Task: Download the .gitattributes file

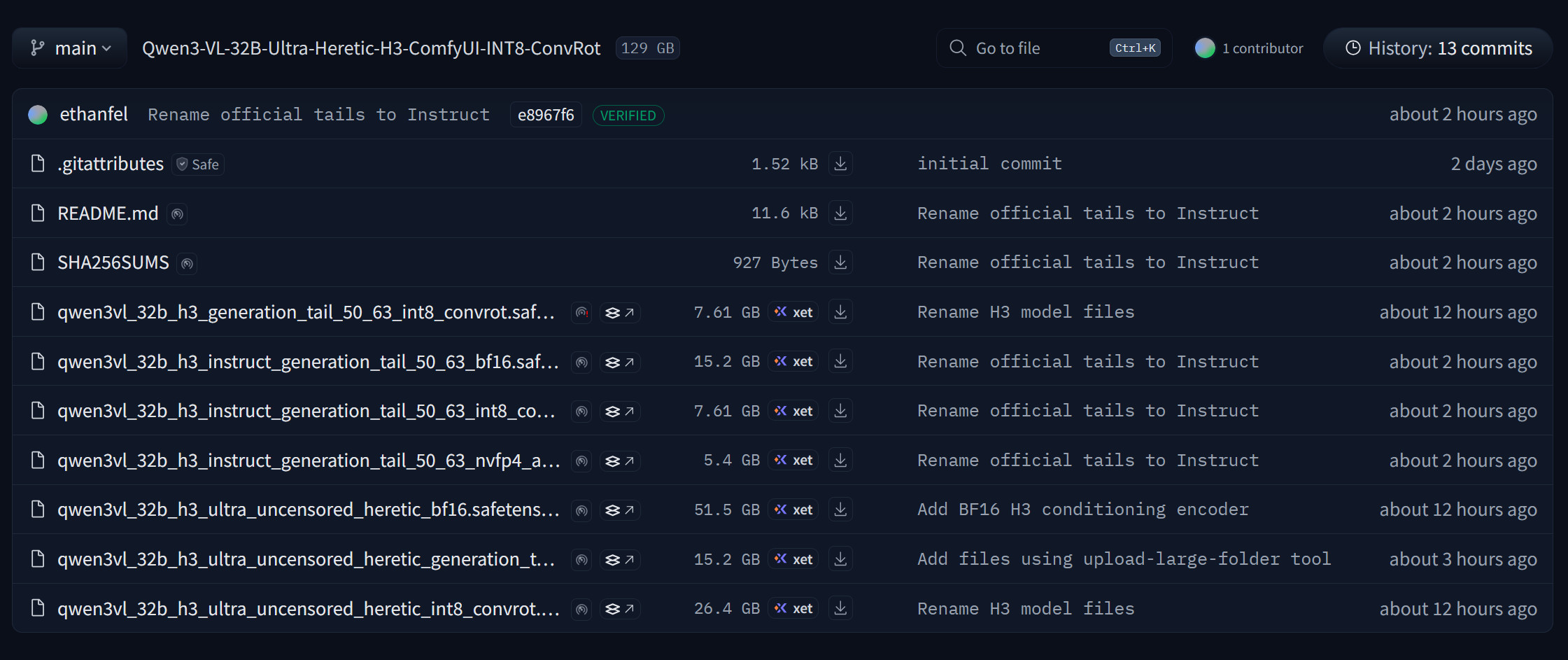Action: pyautogui.click(x=840, y=164)
